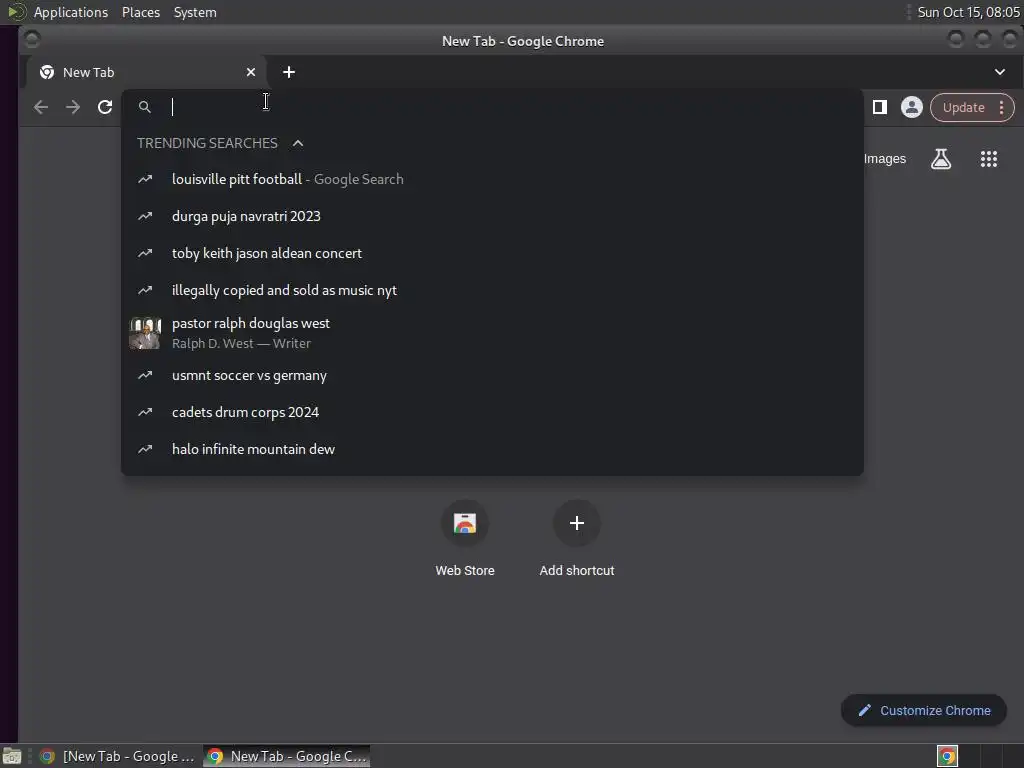Click trending arrow beside louisville pitt football
This screenshot has height=768, width=1024.
[145, 179]
